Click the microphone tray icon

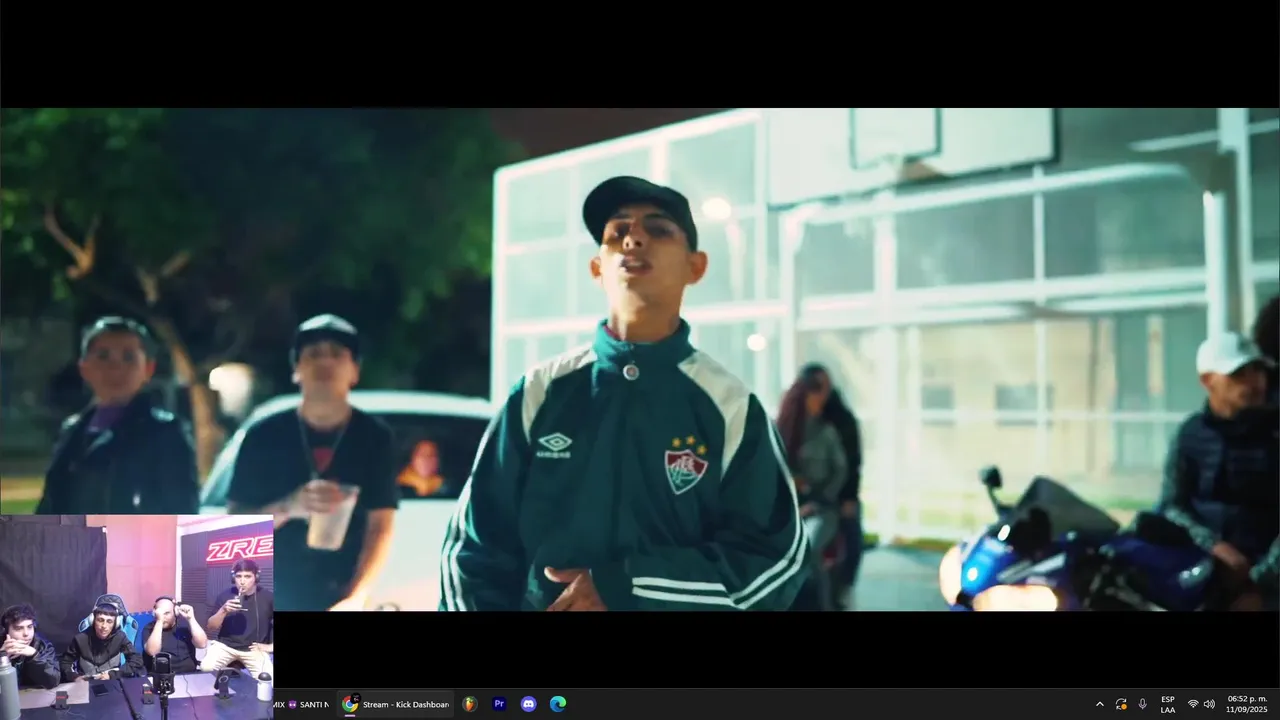pyautogui.click(x=1143, y=704)
